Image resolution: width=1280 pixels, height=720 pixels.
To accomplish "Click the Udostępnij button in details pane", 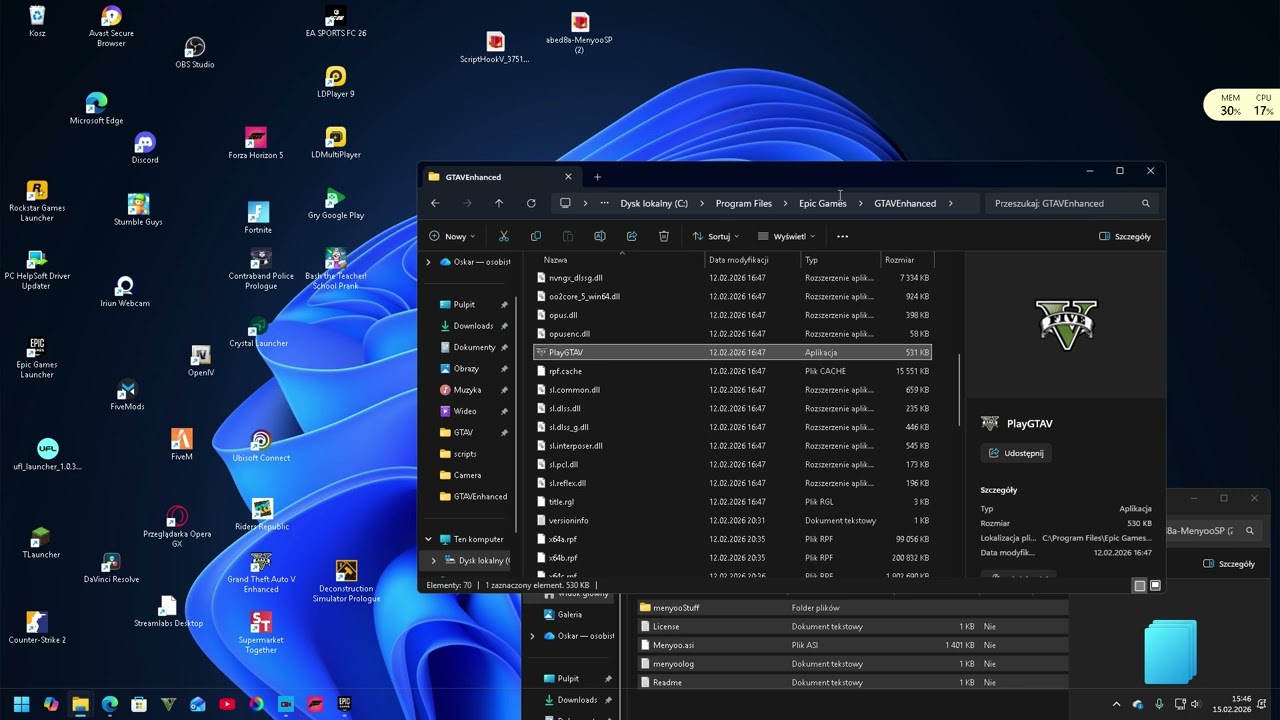I will click(x=1015, y=453).
